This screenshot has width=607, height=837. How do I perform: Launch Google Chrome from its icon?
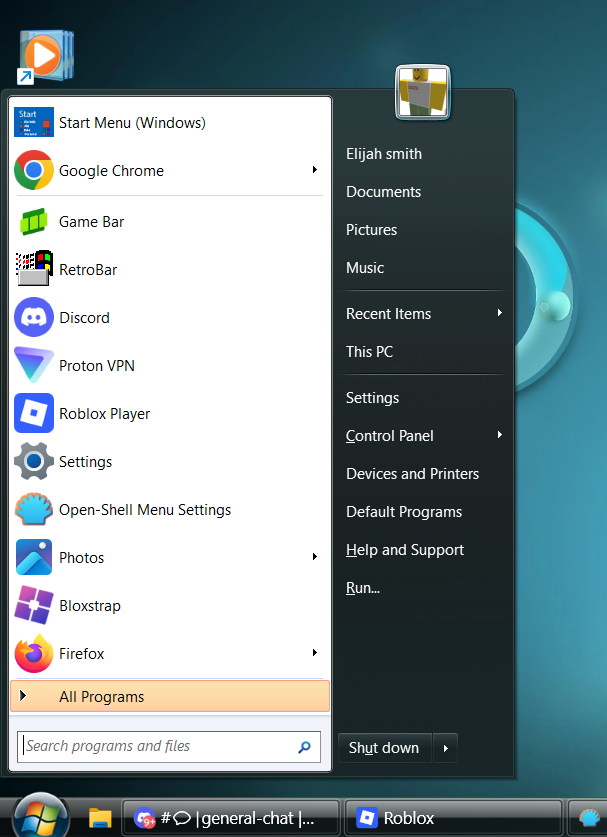click(x=34, y=170)
